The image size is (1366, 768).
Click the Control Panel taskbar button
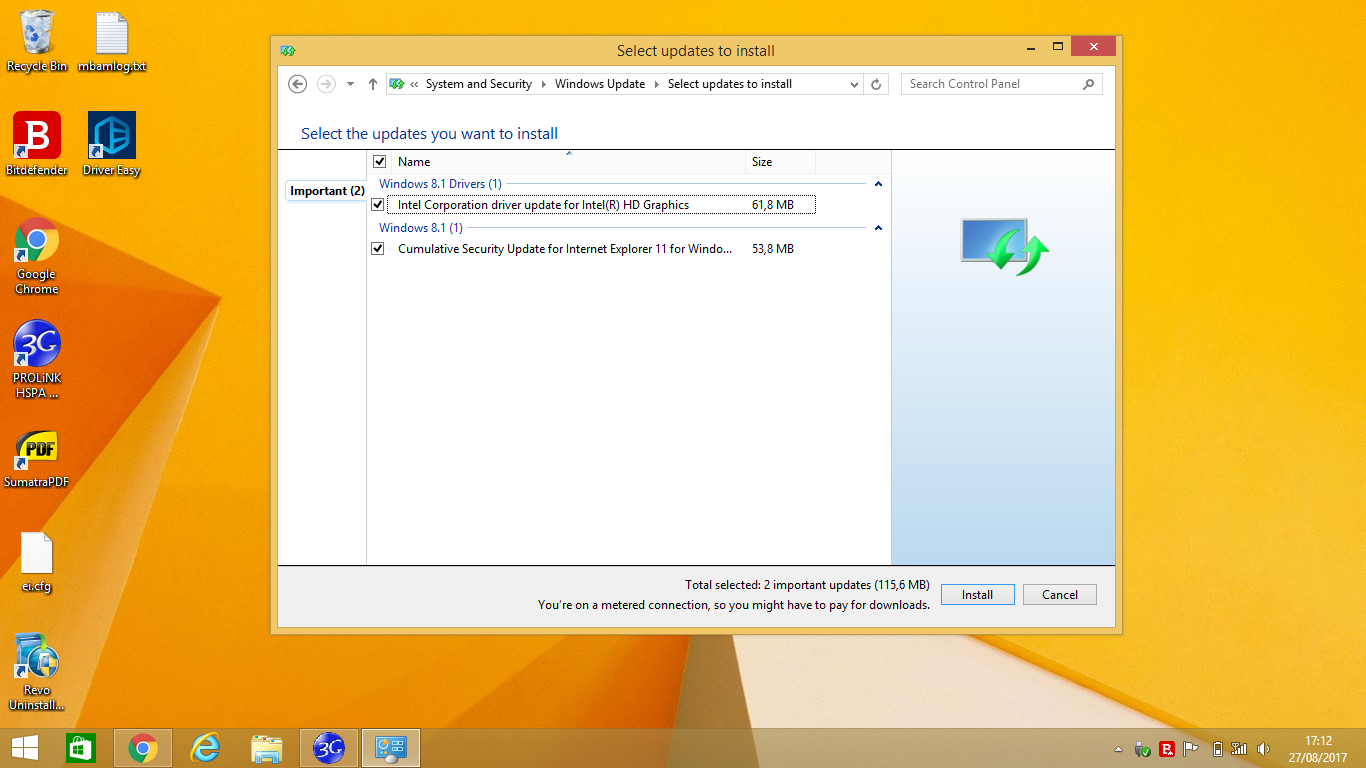coord(391,748)
